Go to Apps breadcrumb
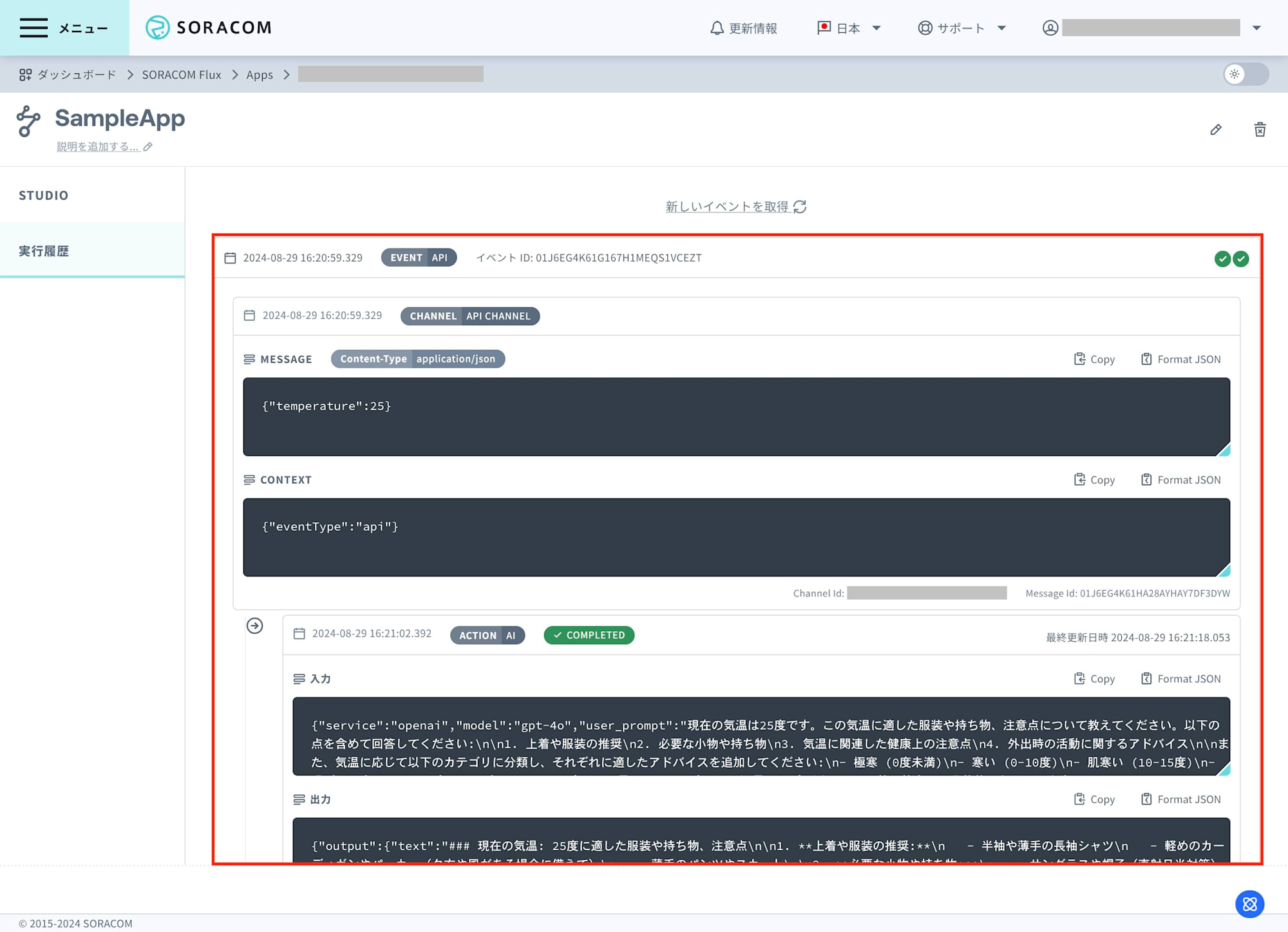The width and height of the screenshot is (1288, 932). (260, 75)
